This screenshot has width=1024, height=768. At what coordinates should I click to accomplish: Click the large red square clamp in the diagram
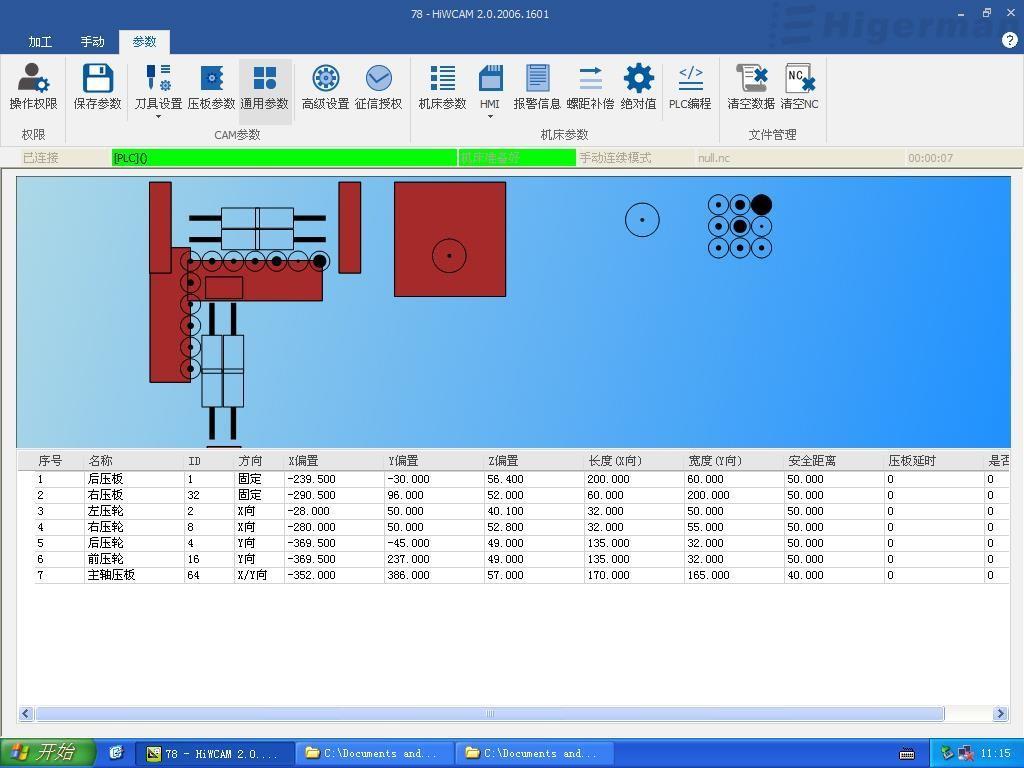click(450, 239)
